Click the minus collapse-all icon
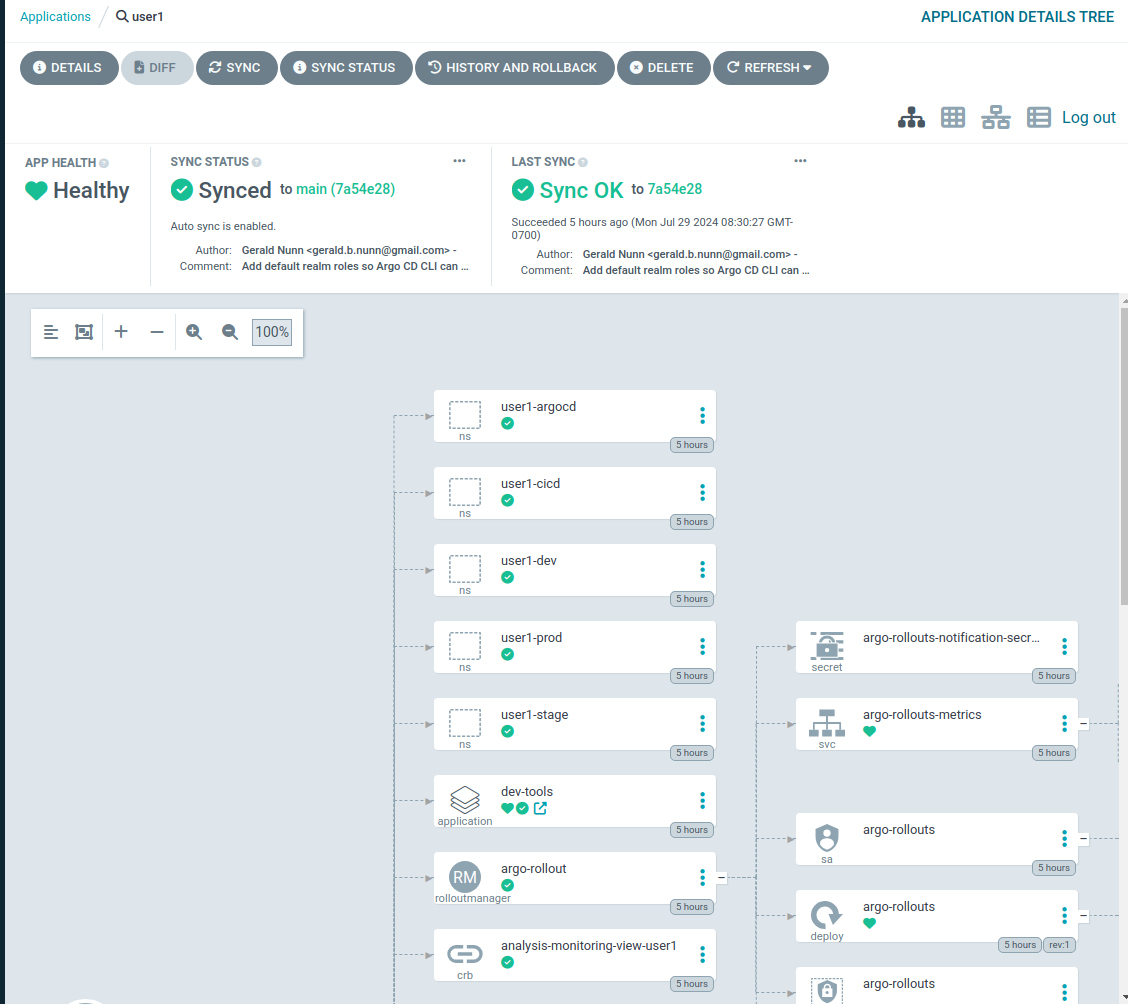Image resolution: width=1128 pixels, height=1004 pixels. (157, 332)
